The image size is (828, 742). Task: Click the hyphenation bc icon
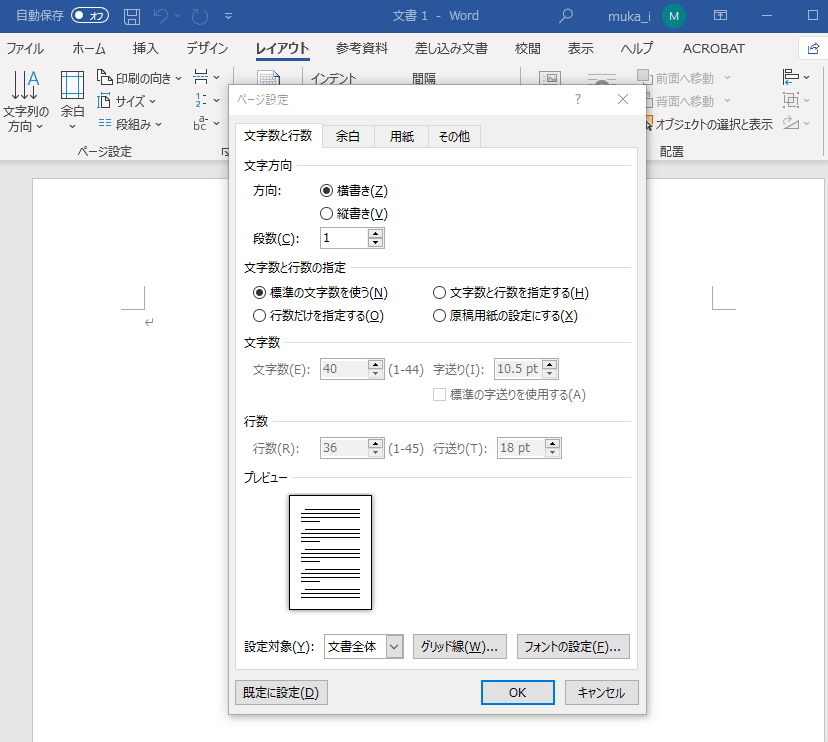tap(206, 124)
